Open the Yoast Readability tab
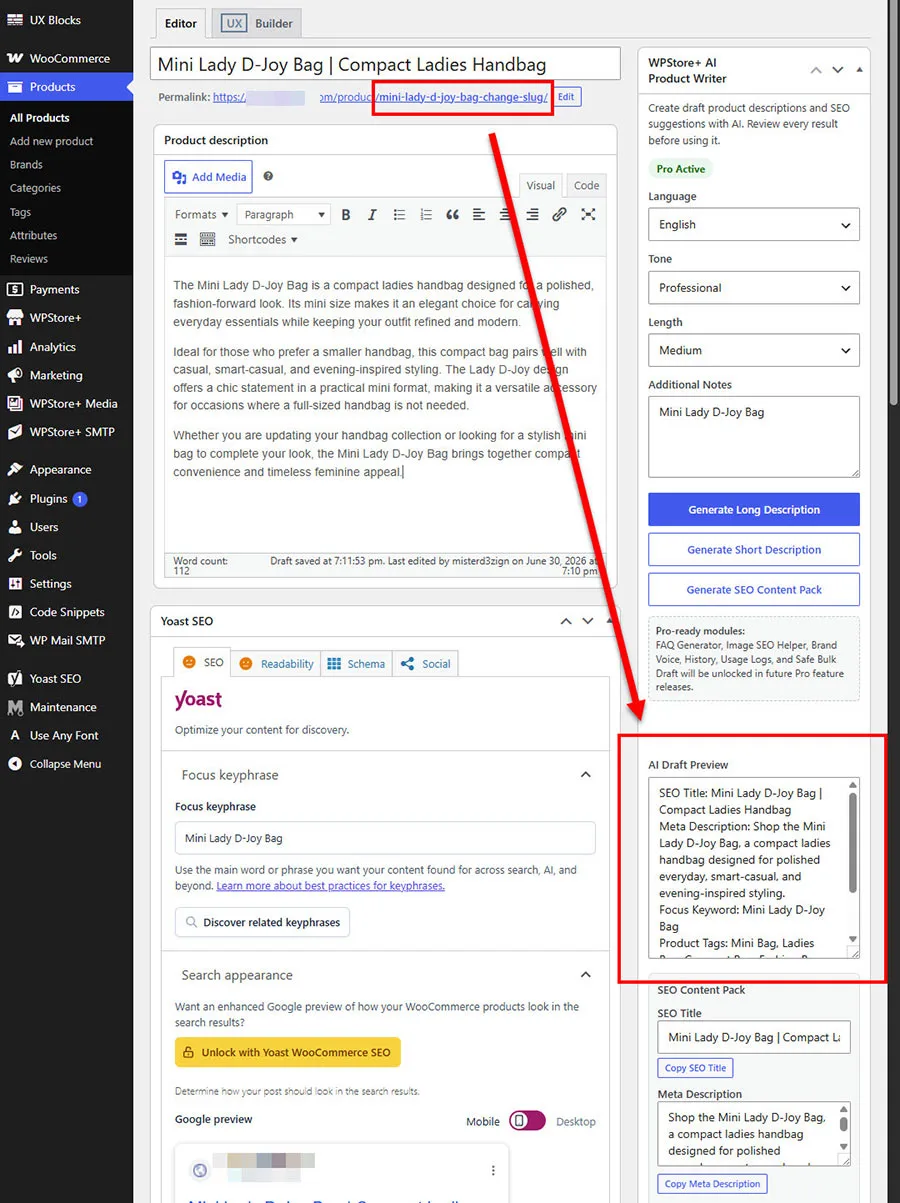Screen dimensions: 900x1203 (275, 663)
